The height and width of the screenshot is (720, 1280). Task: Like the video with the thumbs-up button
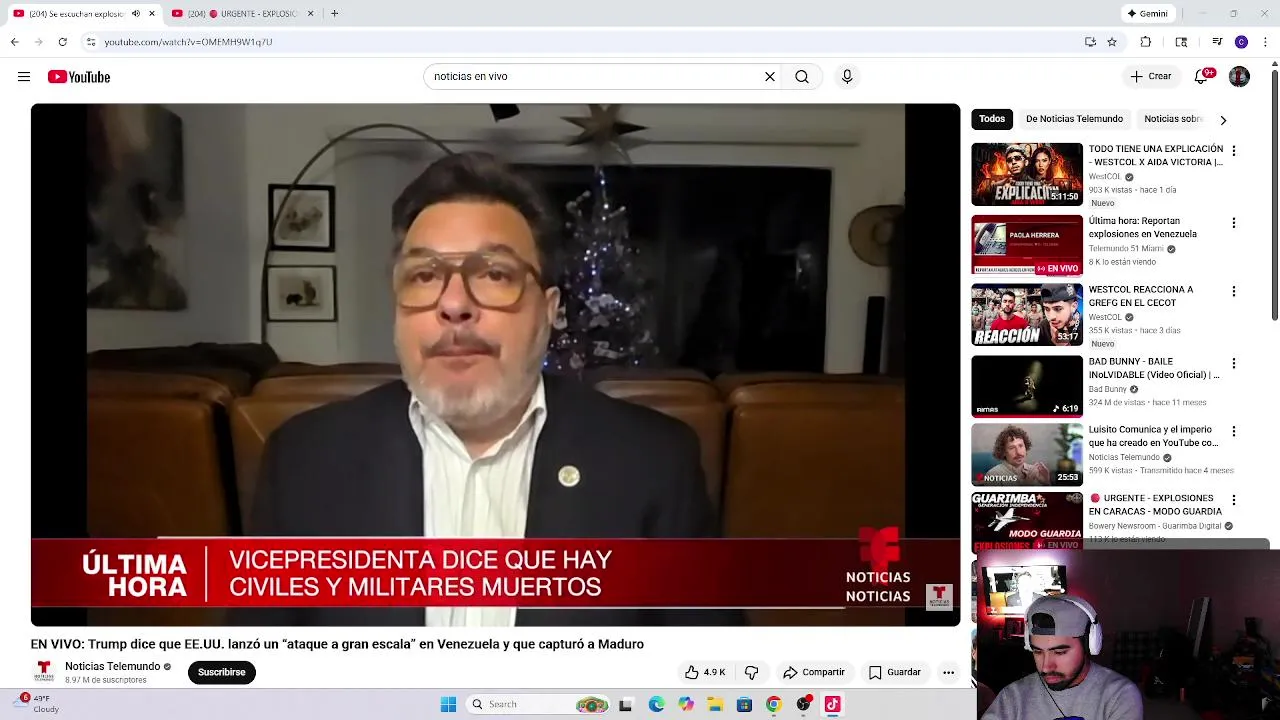[x=705, y=672]
